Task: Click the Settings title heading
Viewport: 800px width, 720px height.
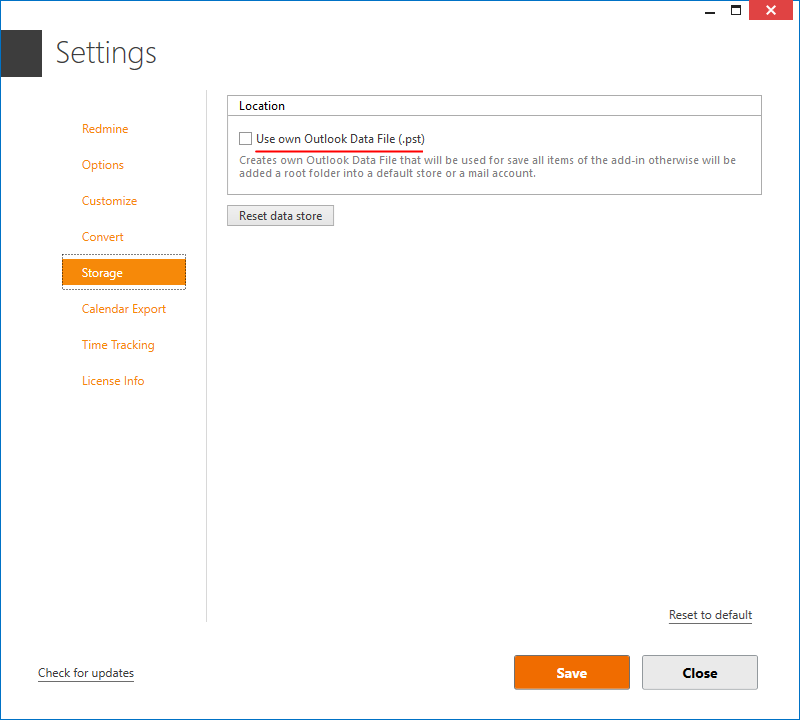Action: point(106,53)
